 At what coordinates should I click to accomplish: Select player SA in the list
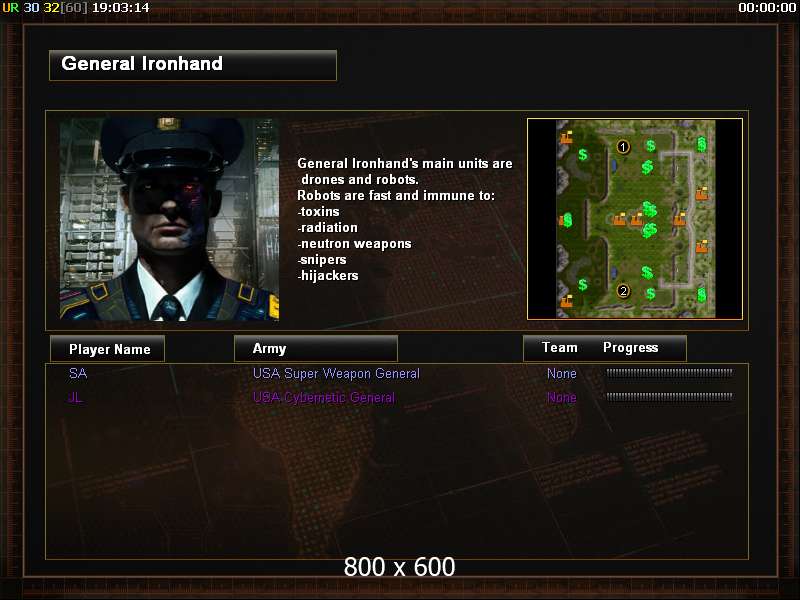coord(78,373)
